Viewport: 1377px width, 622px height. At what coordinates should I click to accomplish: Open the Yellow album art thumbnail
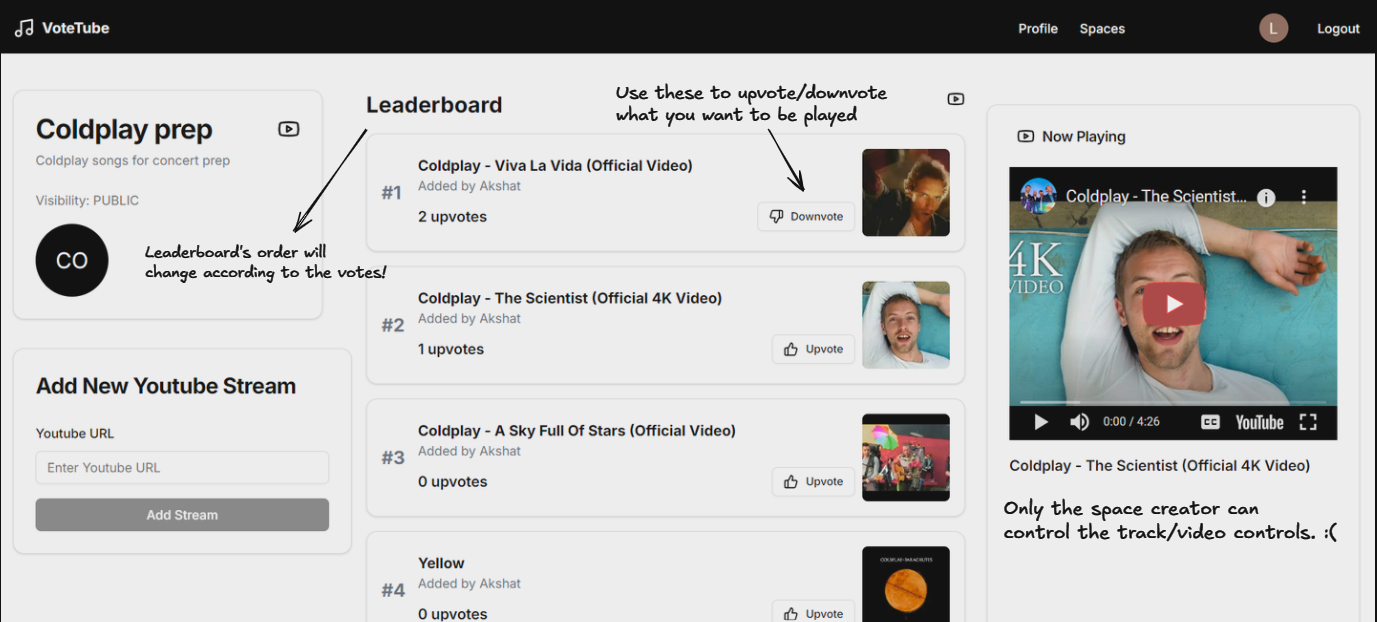pos(906,584)
